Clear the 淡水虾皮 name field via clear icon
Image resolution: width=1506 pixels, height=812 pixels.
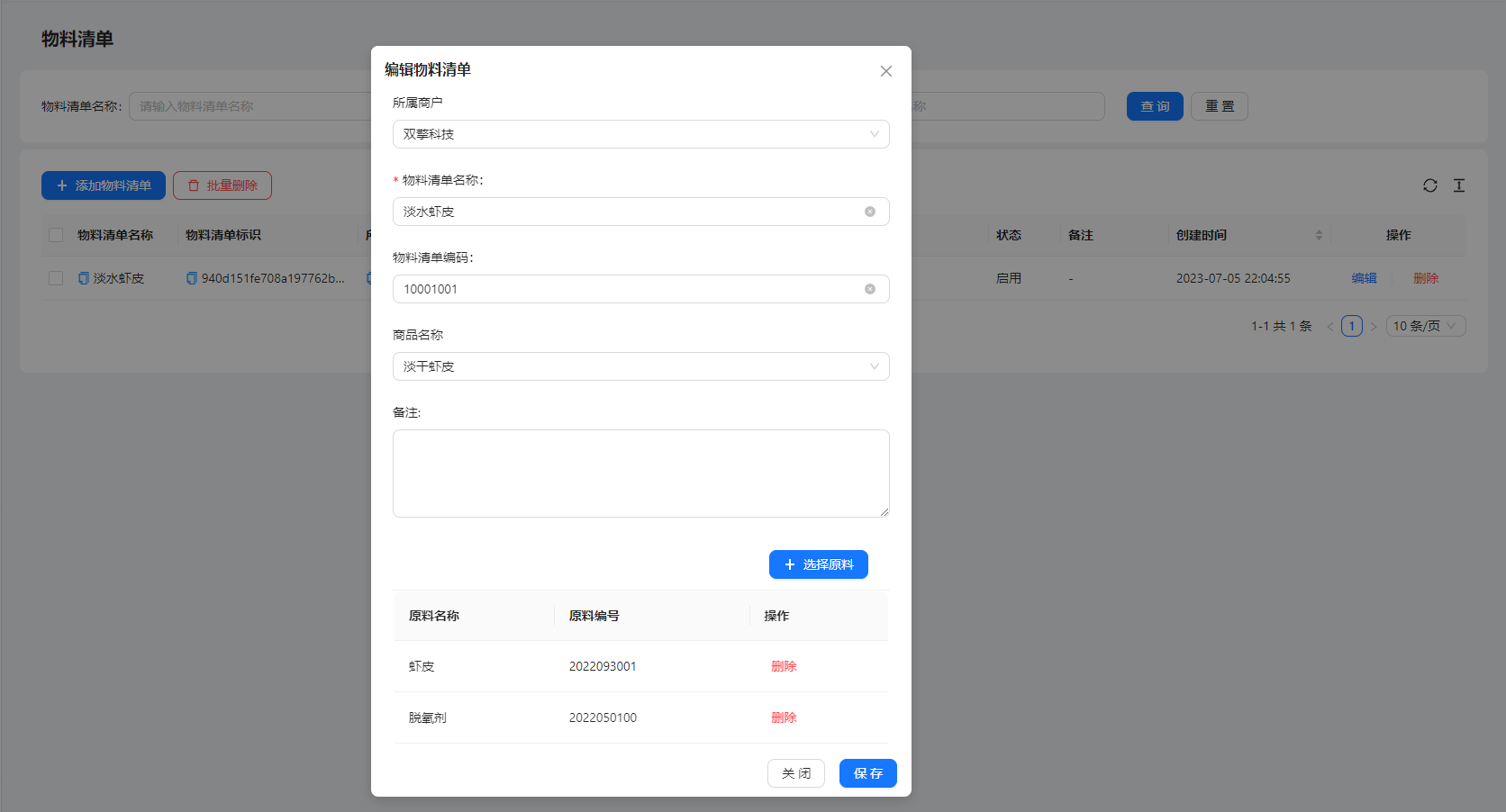coord(870,212)
